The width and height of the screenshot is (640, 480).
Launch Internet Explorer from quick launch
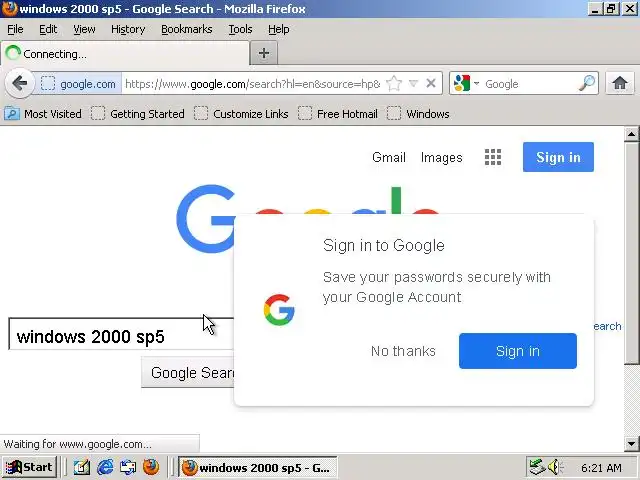point(105,467)
